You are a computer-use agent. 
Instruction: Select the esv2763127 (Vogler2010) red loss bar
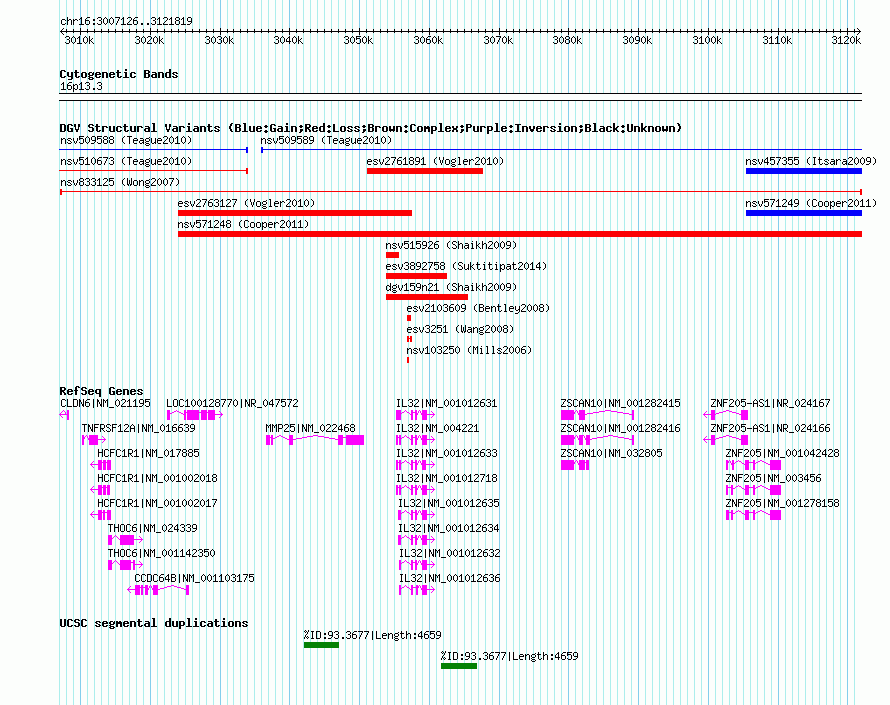(x=295, y=213)
